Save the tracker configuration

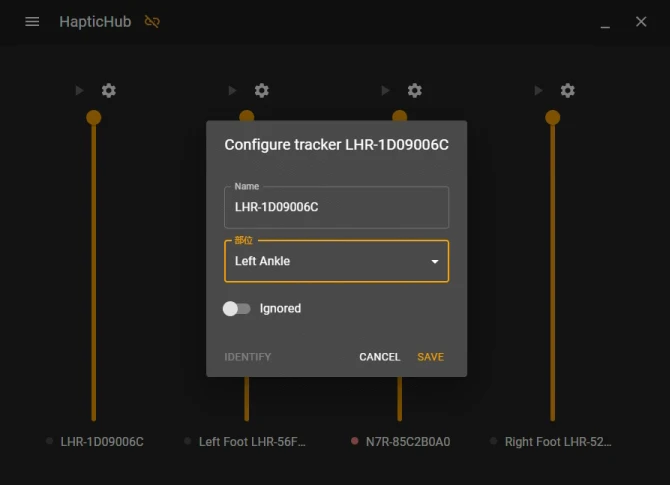point(430,357)
